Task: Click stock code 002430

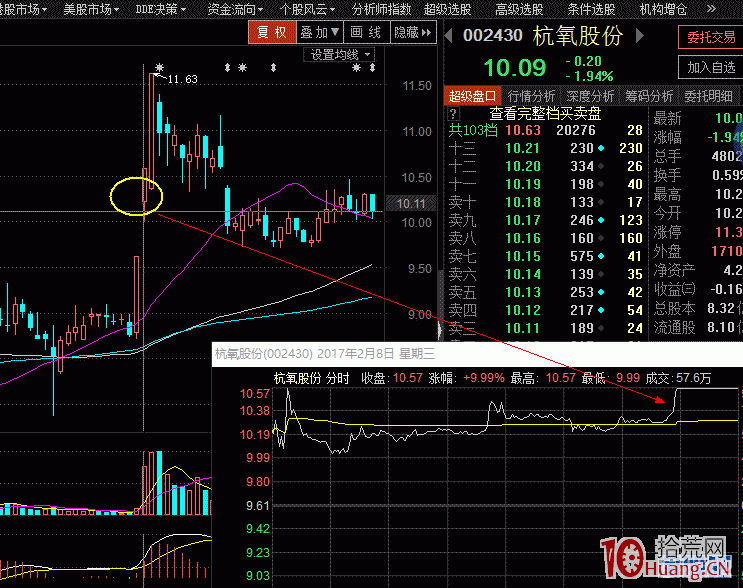Action: click(492, 36)
